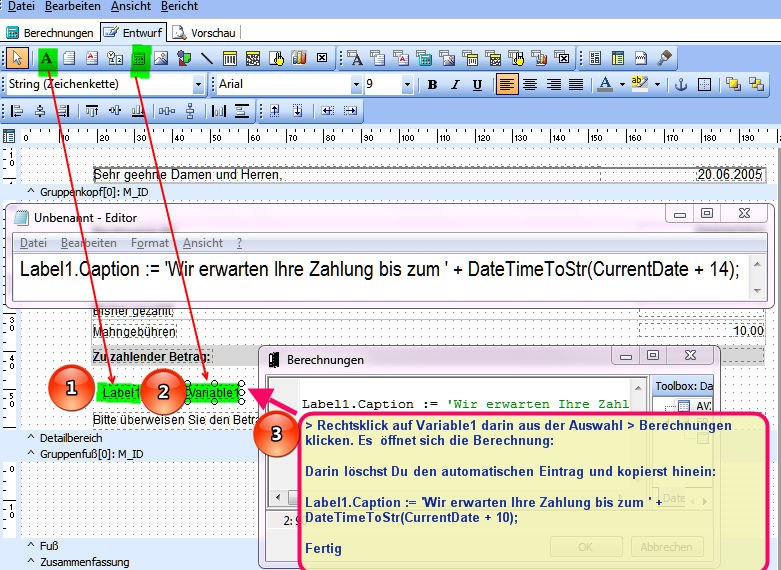Set text alignment to left
Image resolution: width=781 pixels, height=570 pixels.
pyautogui.click(x=507, y=84)
